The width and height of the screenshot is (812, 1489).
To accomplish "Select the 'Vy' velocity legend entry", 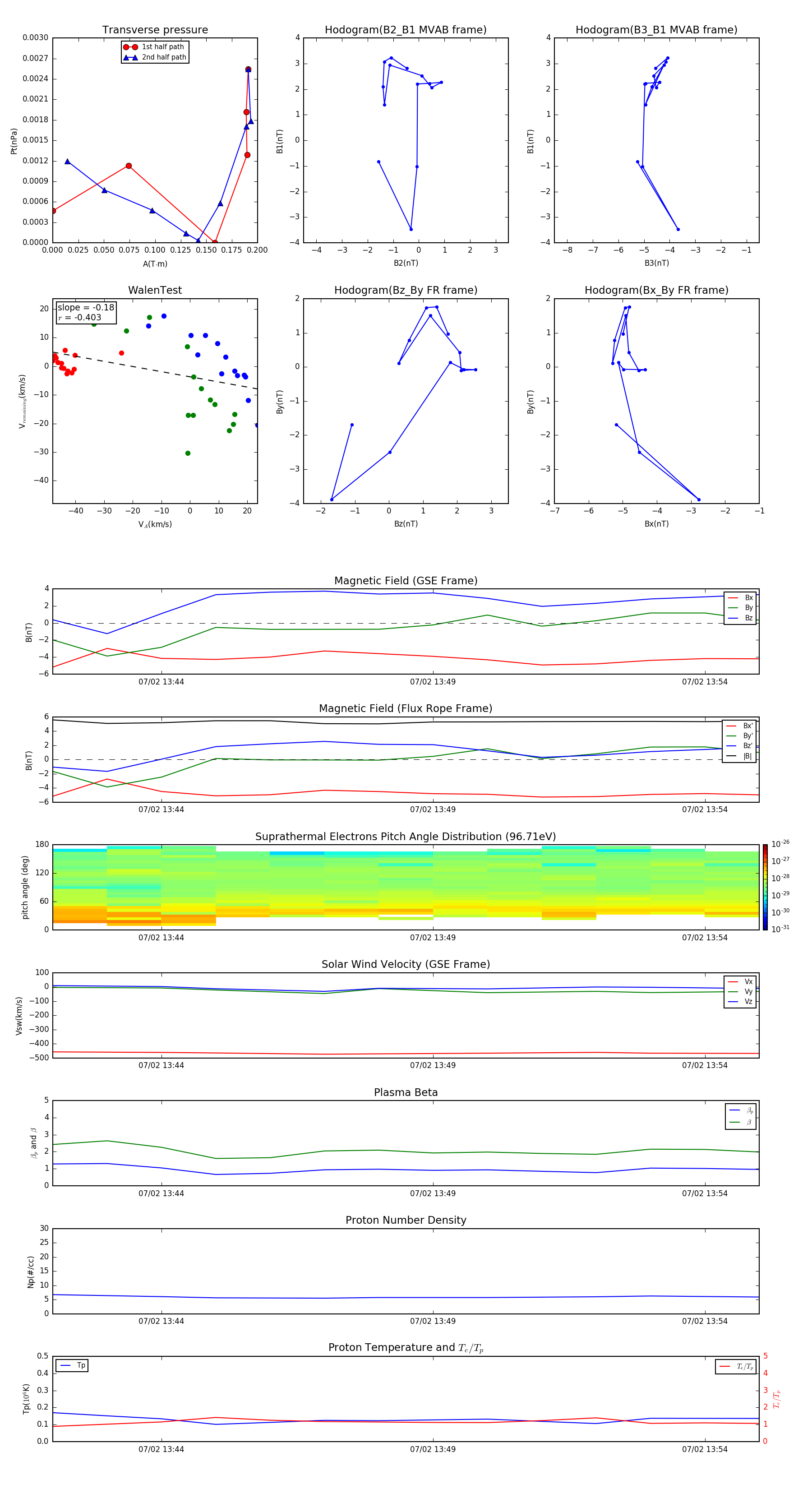I will [740, 991].
